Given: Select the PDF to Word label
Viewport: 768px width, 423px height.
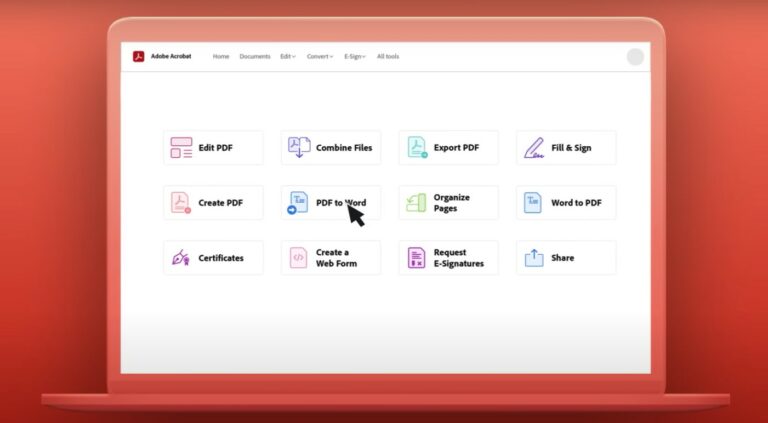Looking at the screenshot, I should coord(341,203).
